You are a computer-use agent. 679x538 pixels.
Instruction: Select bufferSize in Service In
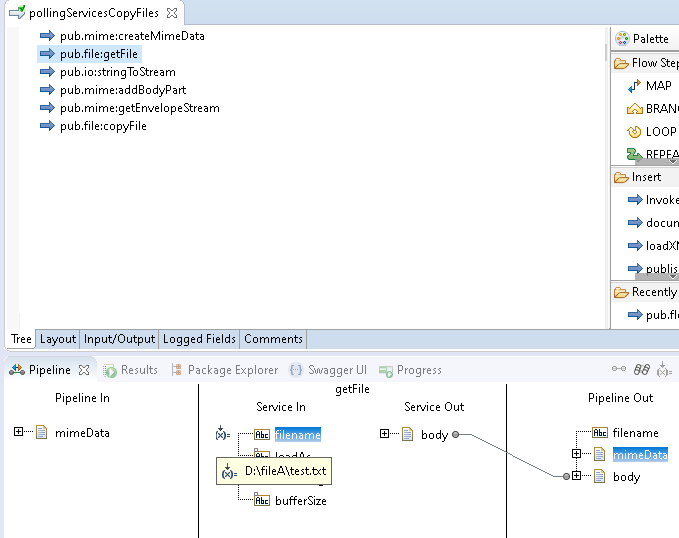301,501
